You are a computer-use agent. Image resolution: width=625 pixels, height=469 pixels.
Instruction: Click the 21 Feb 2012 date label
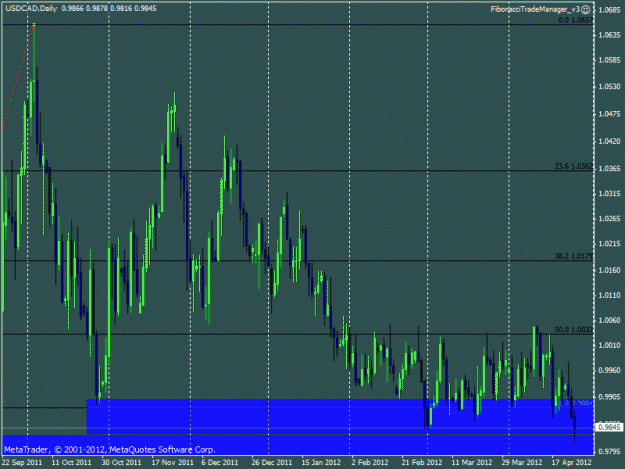(x=422, y=463)
